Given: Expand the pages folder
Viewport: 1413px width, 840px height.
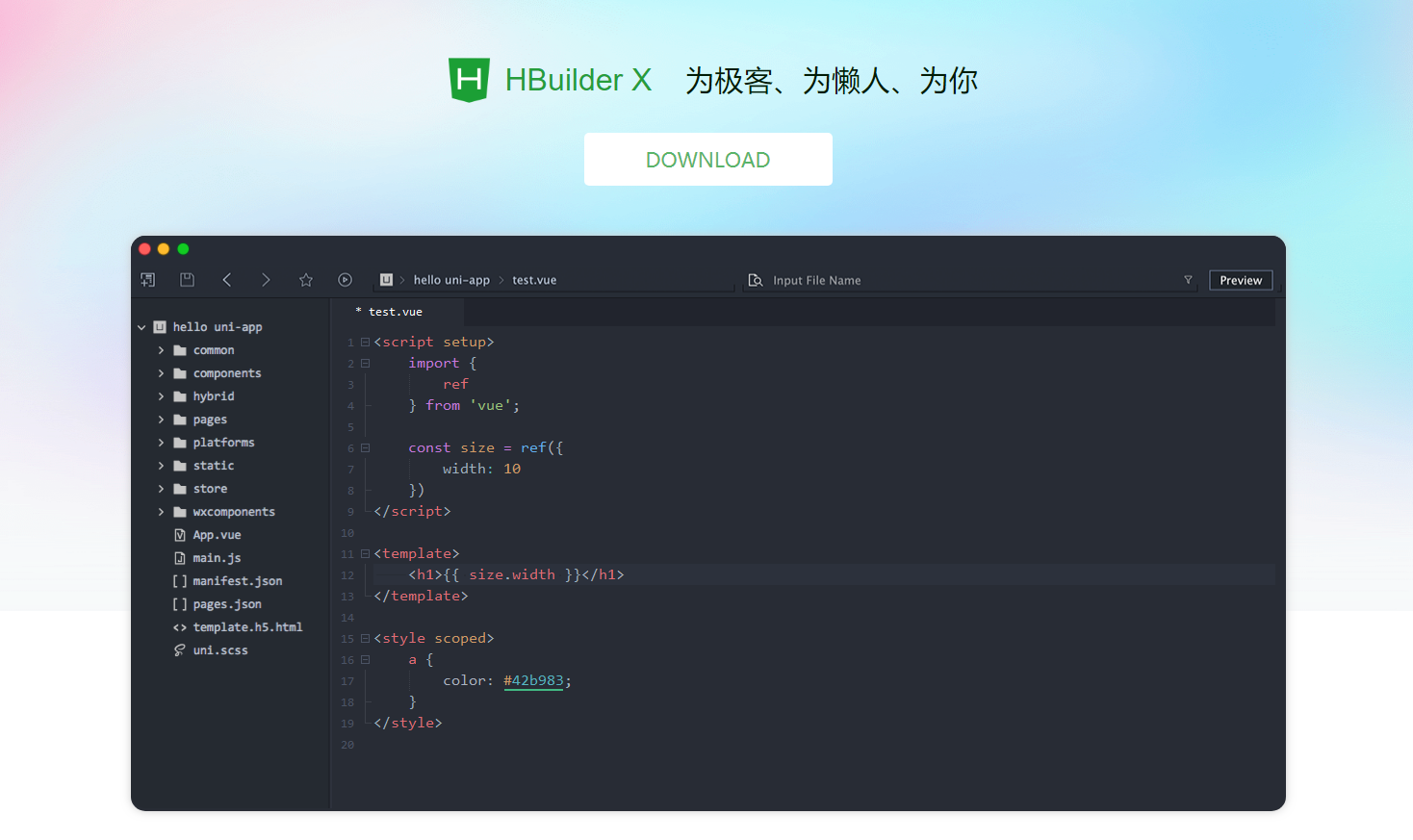Looking at the screenshot, I should 161,420.
